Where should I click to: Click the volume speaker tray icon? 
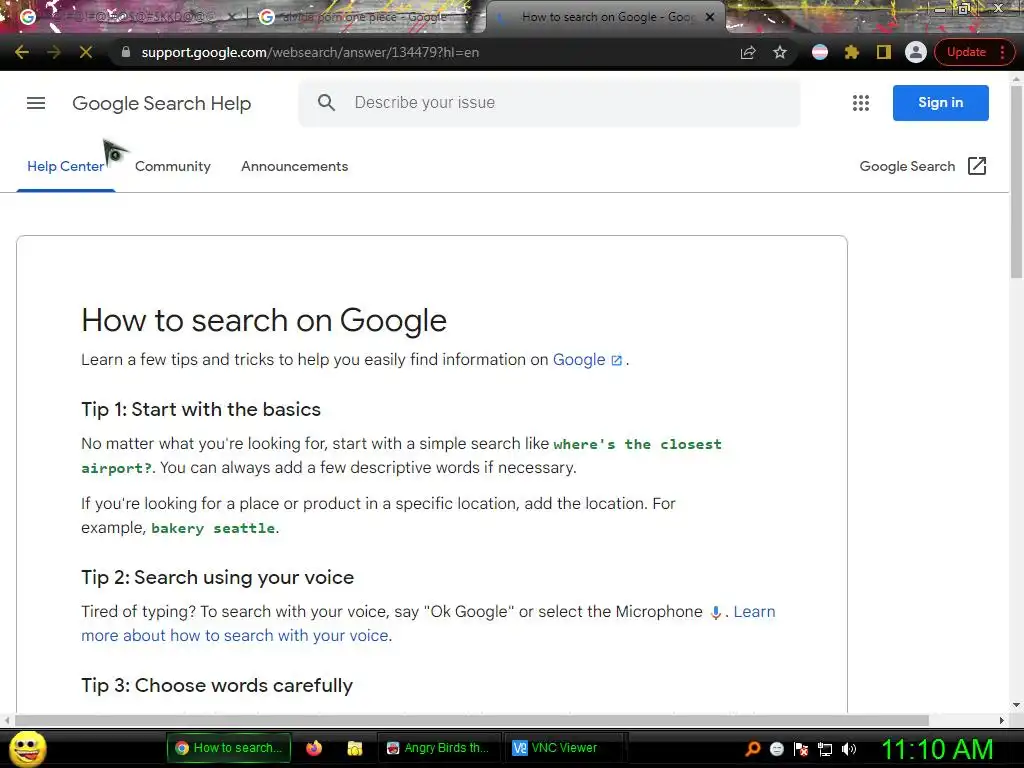coord(849,749)
